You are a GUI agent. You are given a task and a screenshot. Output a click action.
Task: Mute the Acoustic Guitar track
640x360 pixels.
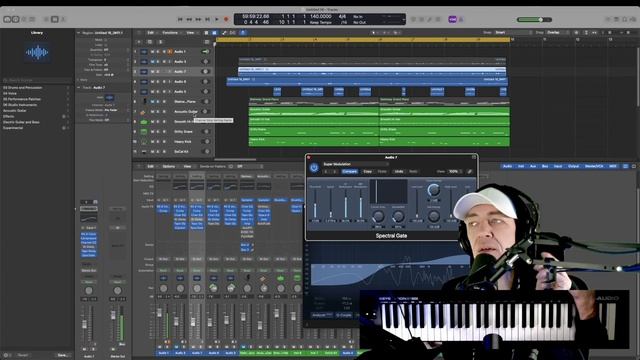point(152,111)
